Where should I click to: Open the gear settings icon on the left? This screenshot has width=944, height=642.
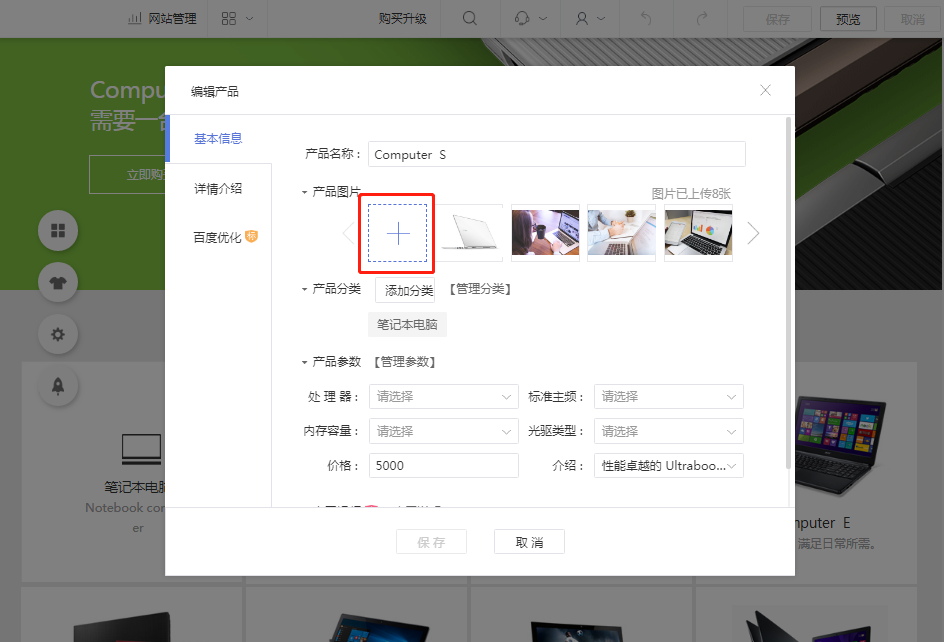coord(58,334)
